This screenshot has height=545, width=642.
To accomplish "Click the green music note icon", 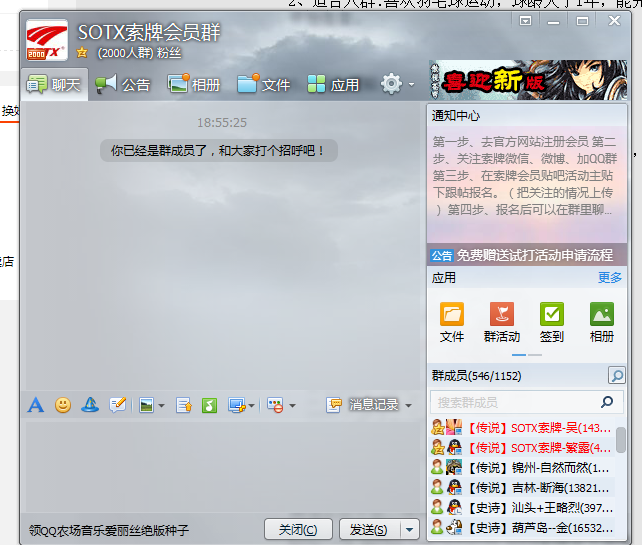I will 209,406.
